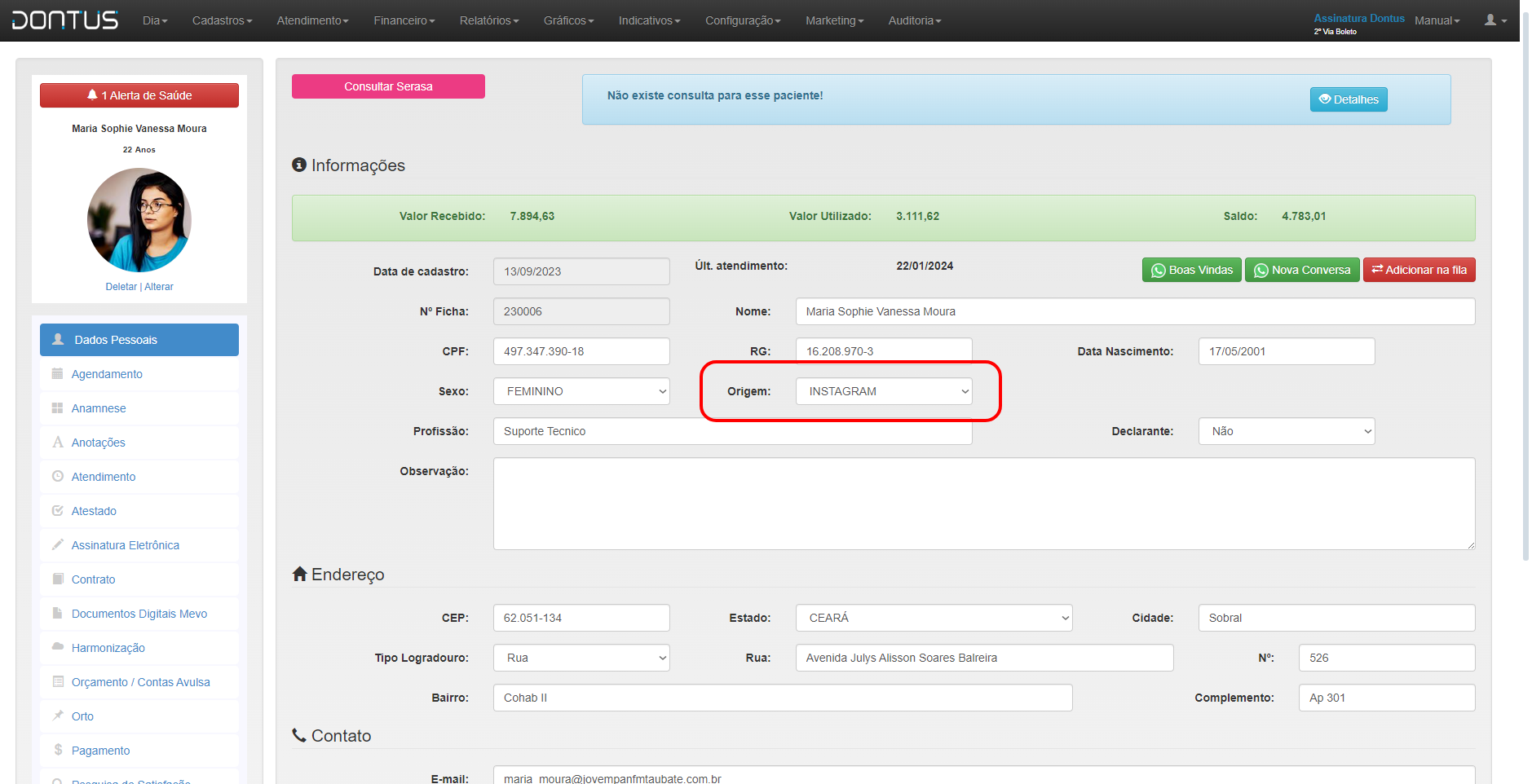The height and width of the screenshot is (784, 1532).
Task: Click the Alterar photo link
Action: pyautogui.click(x=159, y=287)
